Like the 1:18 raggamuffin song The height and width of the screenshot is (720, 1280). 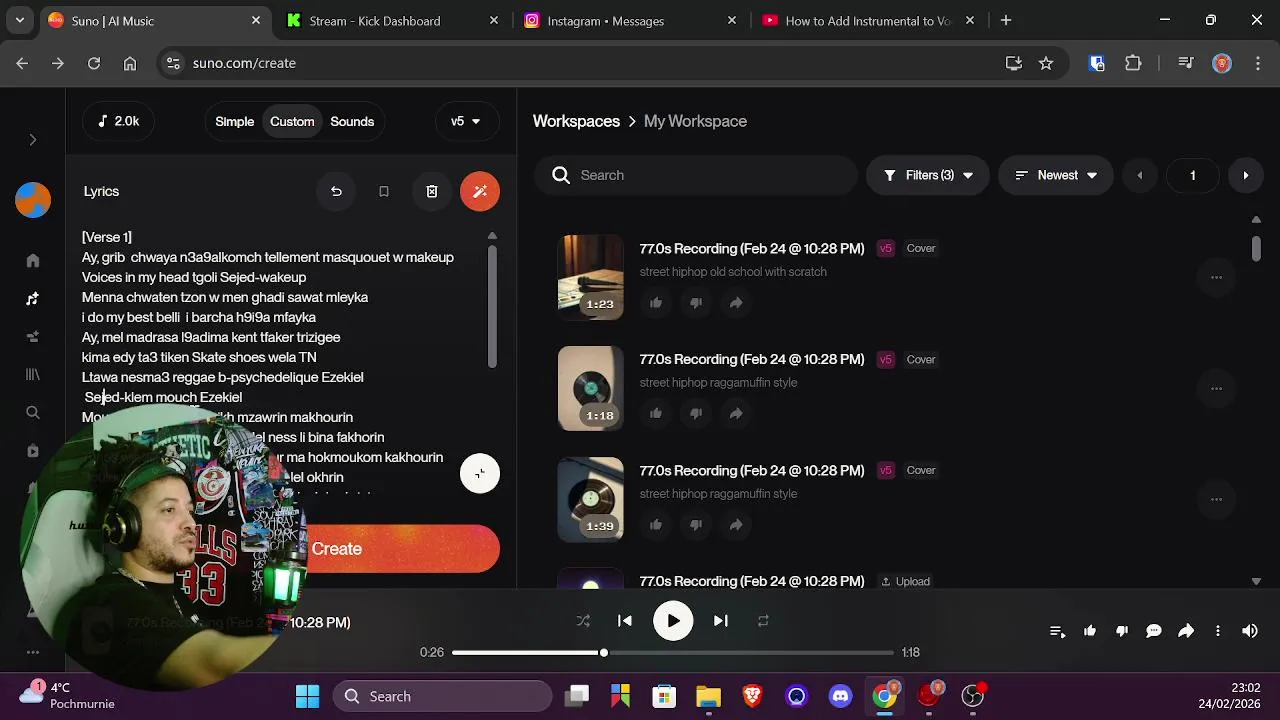656,413
